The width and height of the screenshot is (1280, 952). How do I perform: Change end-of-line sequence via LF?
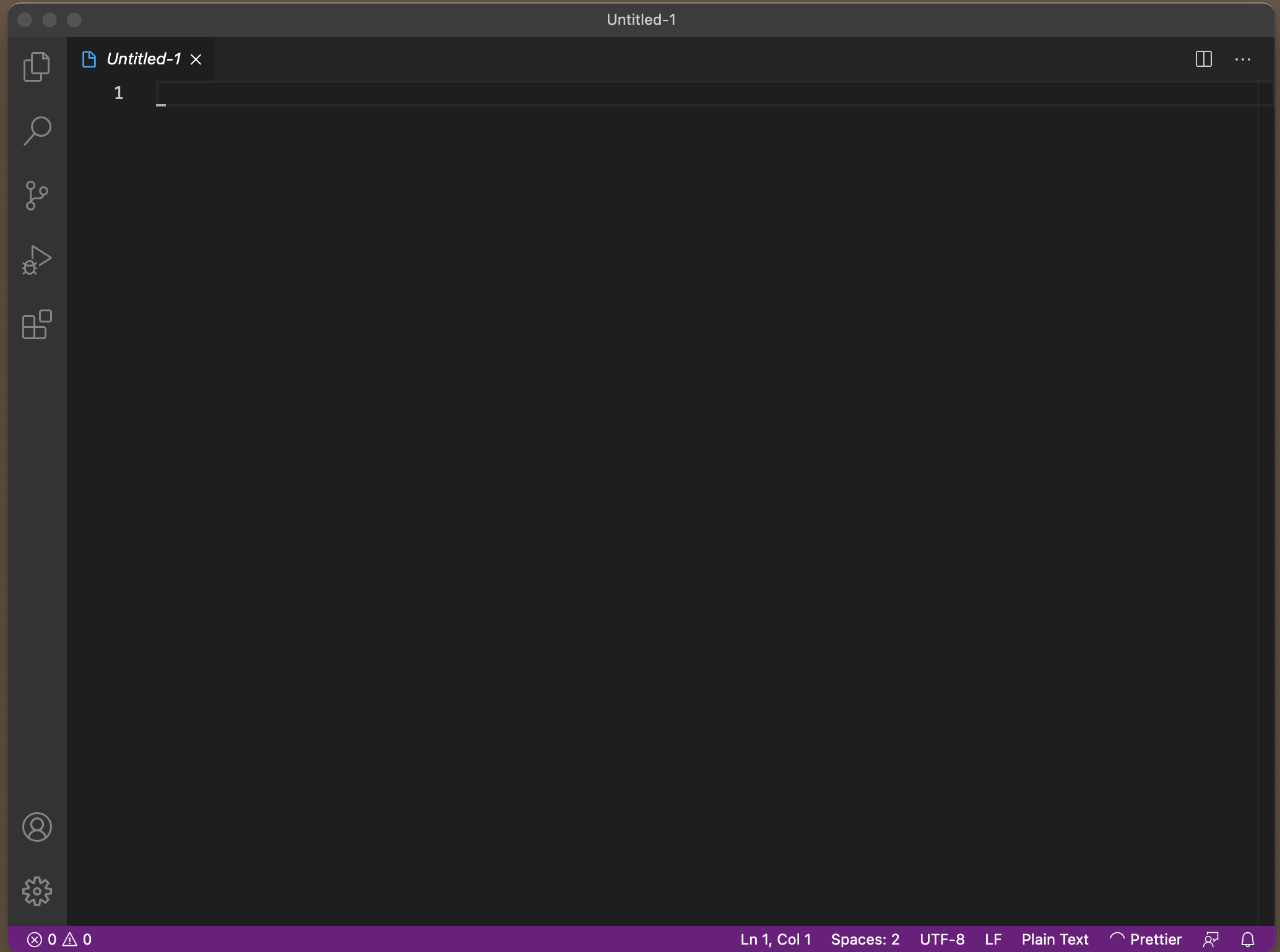pos(993,940)
